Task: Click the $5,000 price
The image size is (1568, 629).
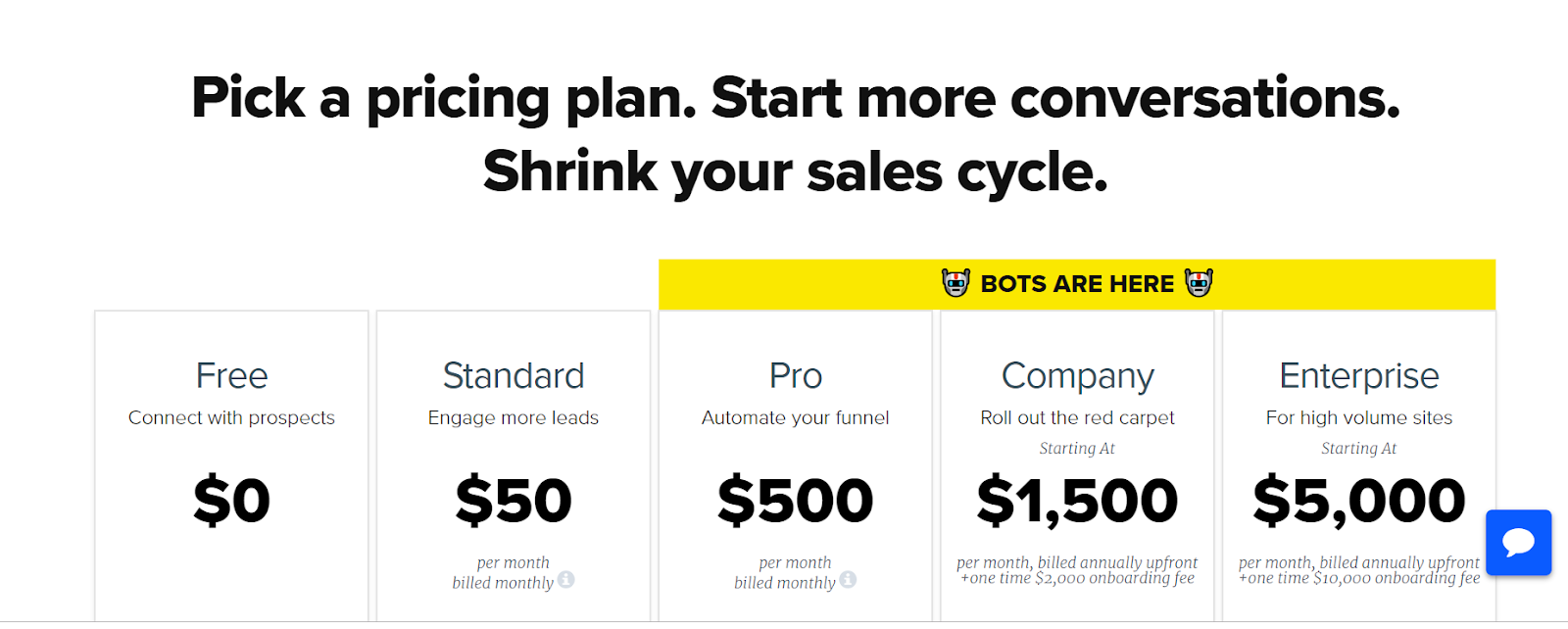Action: 1359,501
